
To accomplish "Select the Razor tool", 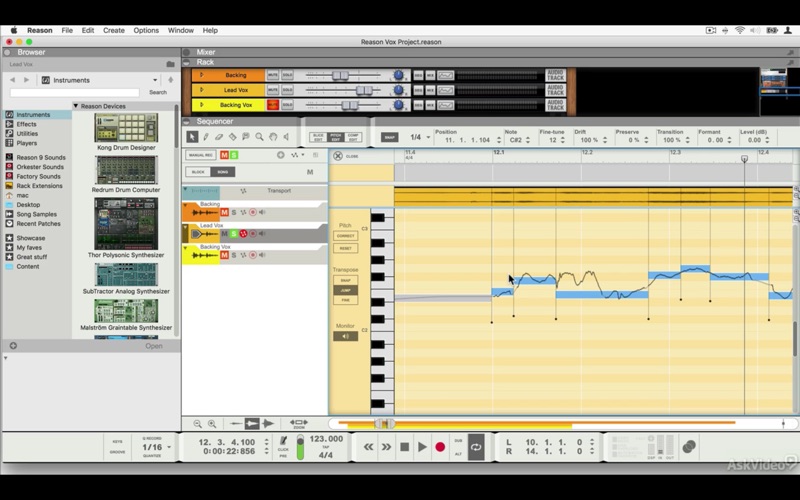I will 233,137.
